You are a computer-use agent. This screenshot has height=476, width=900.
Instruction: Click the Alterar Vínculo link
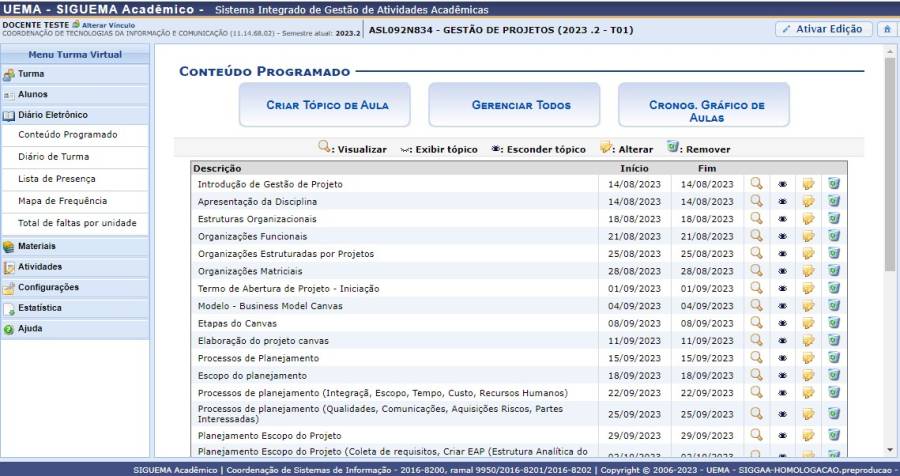[x=108, y=24]
